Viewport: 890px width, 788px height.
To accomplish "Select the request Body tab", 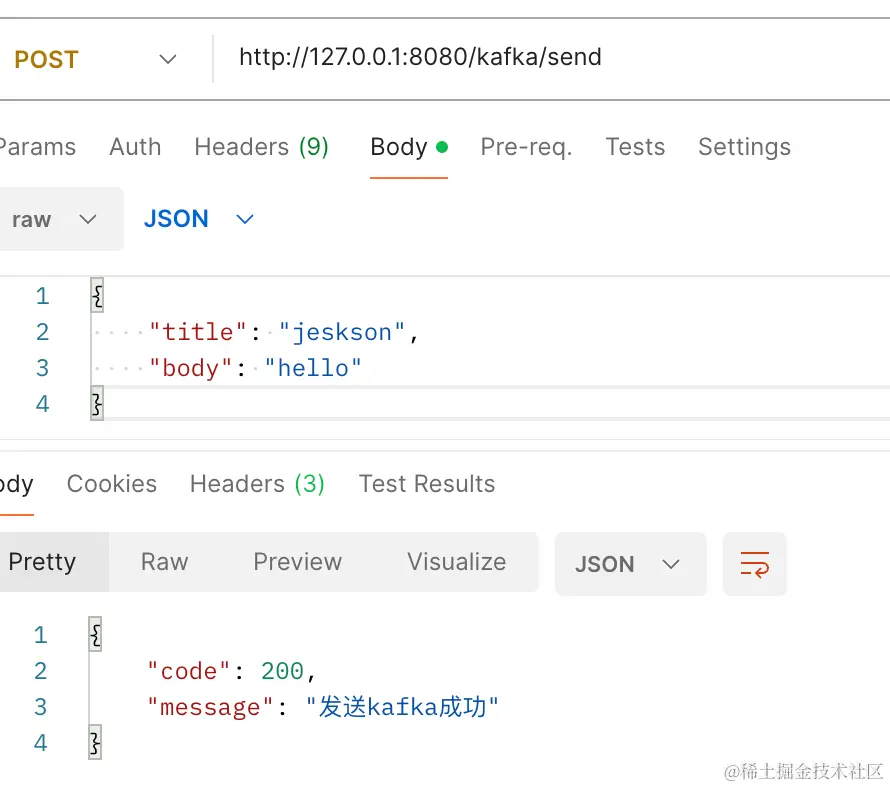I will point(409,147).
